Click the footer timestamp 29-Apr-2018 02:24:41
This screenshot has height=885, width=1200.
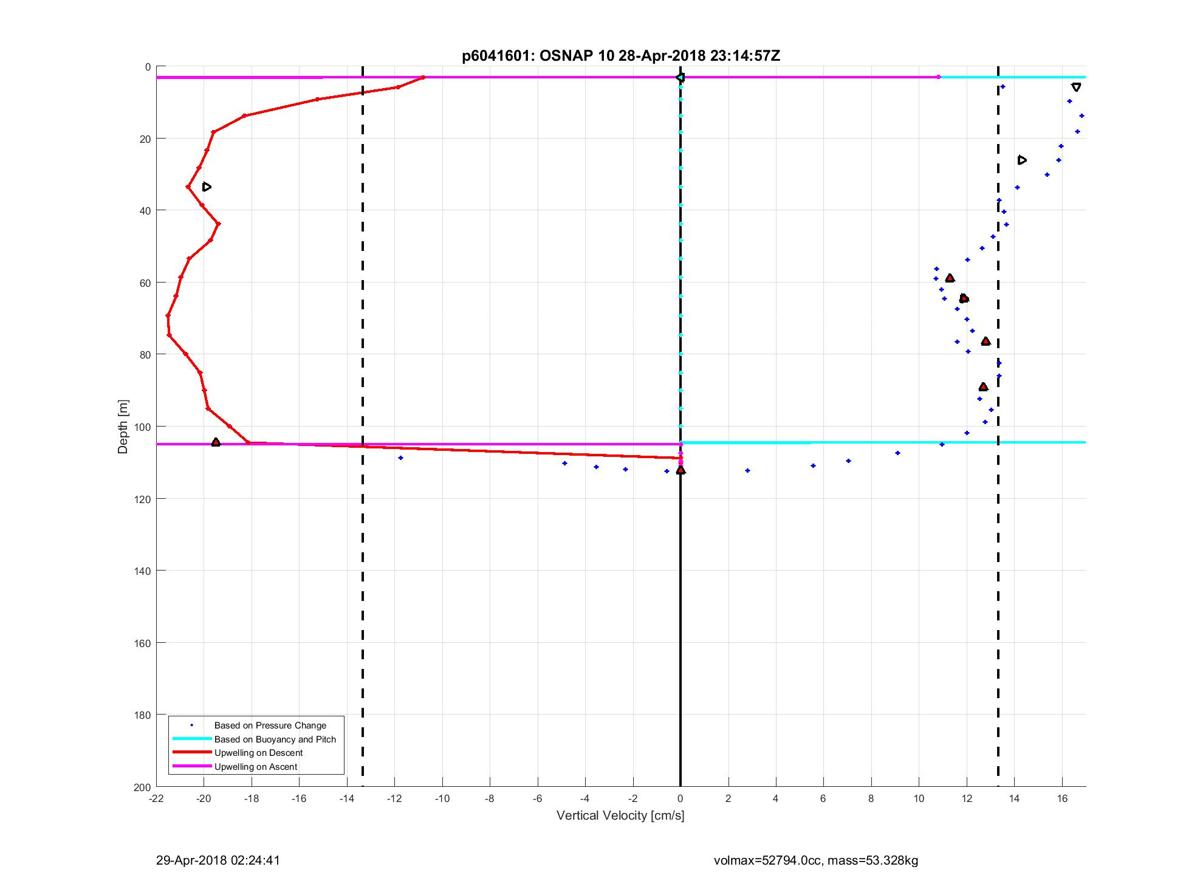[218, 859]
